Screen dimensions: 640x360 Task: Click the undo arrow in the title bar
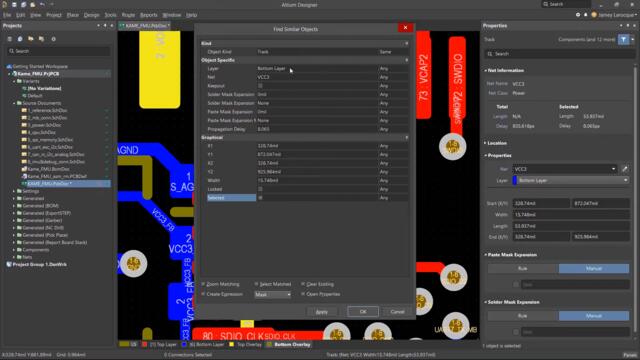(42, 4)
